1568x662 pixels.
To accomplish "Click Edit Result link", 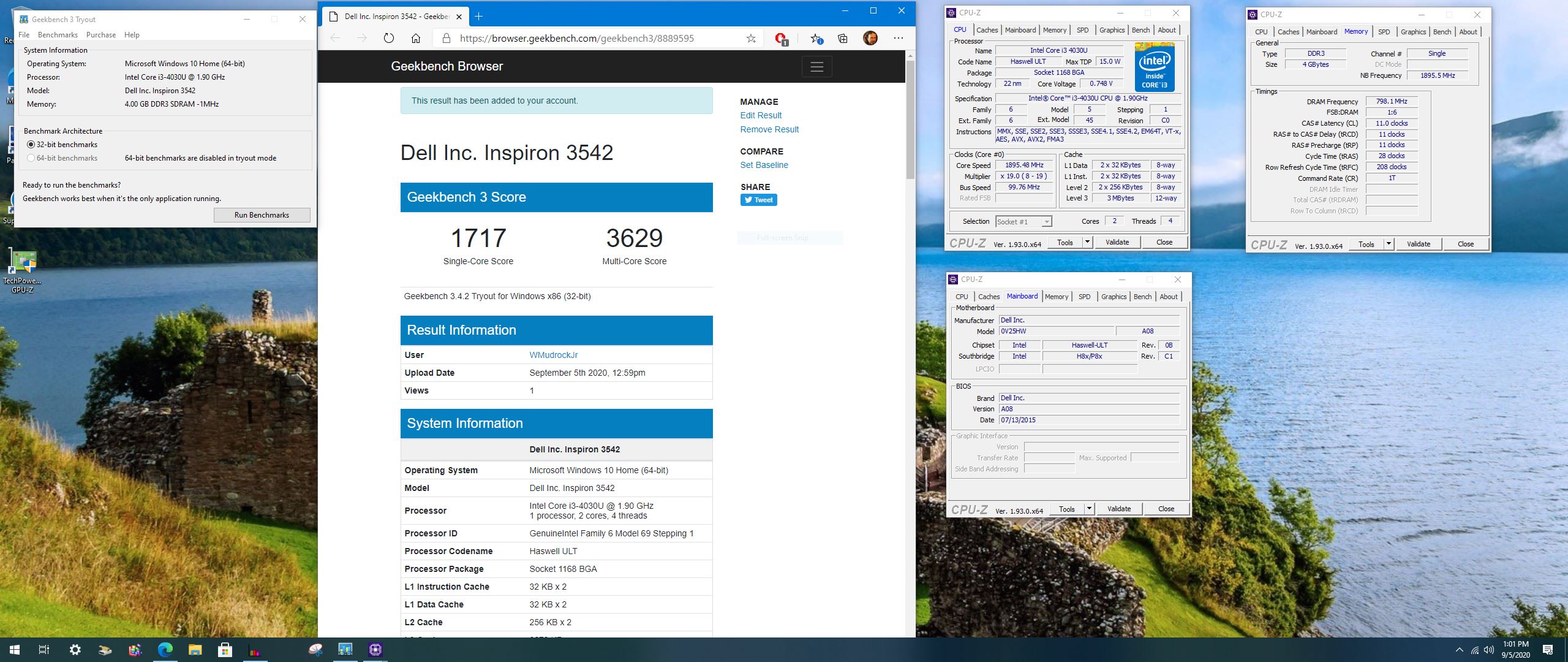I will (761, 115).
